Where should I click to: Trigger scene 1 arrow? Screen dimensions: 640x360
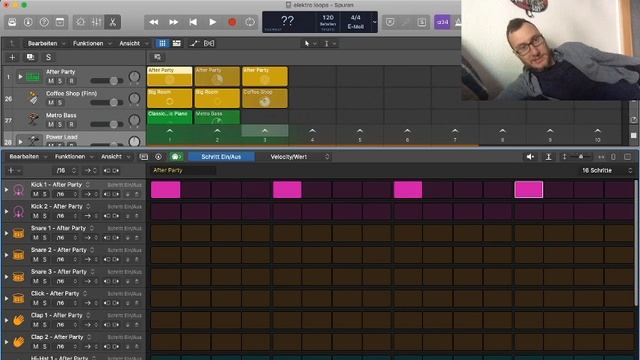[x=170, y=131]
